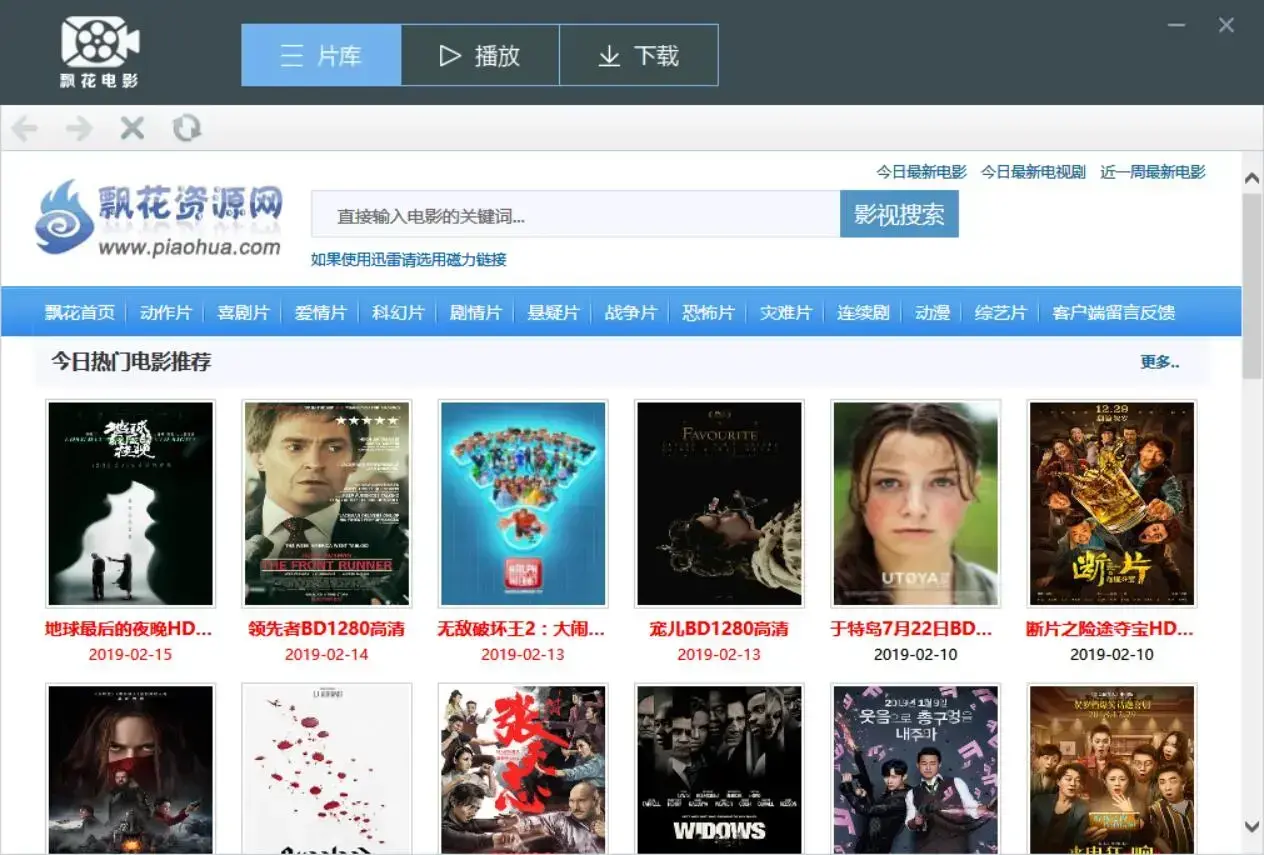Click the vertical scrollbar thumb
This screenshot has width=1264, height=855.
point(1252,286)
